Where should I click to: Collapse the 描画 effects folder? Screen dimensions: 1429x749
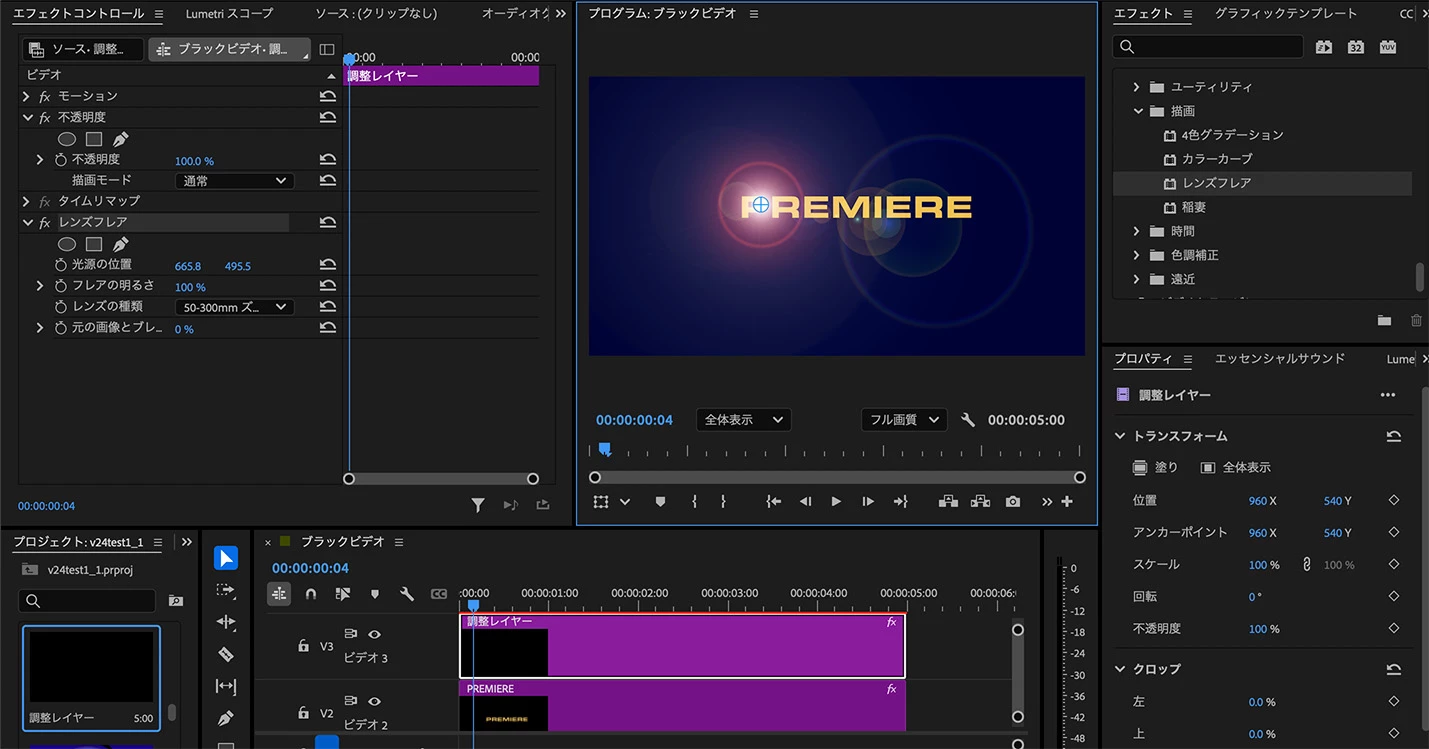tap(1137, 111)
